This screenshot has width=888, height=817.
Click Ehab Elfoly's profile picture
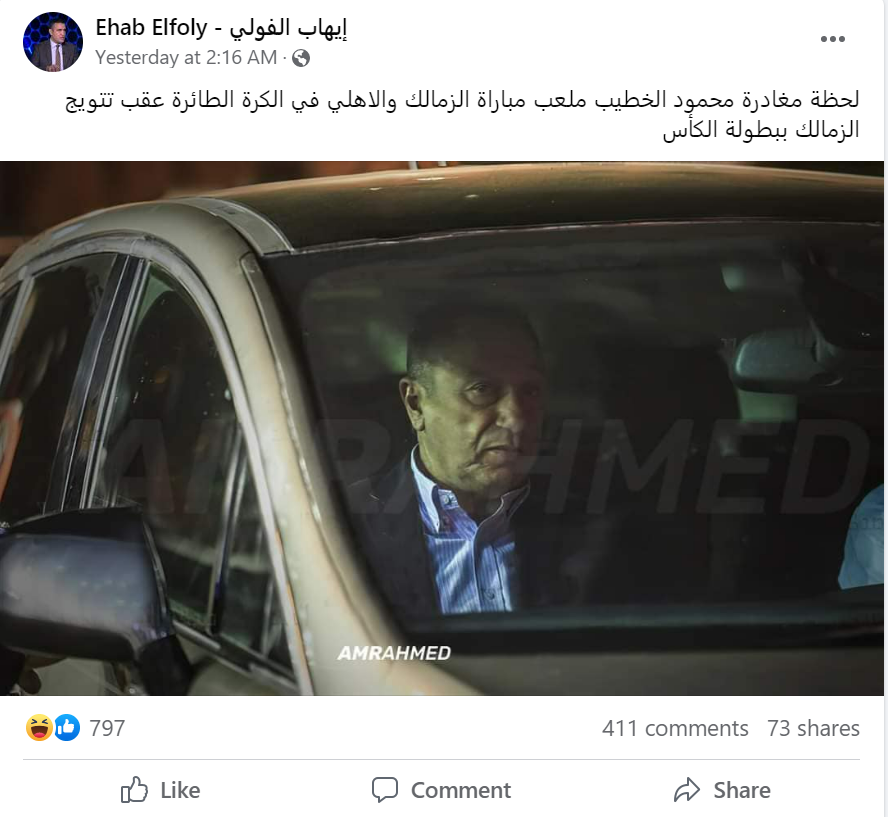pyautogui.click(x=53, y=42)
